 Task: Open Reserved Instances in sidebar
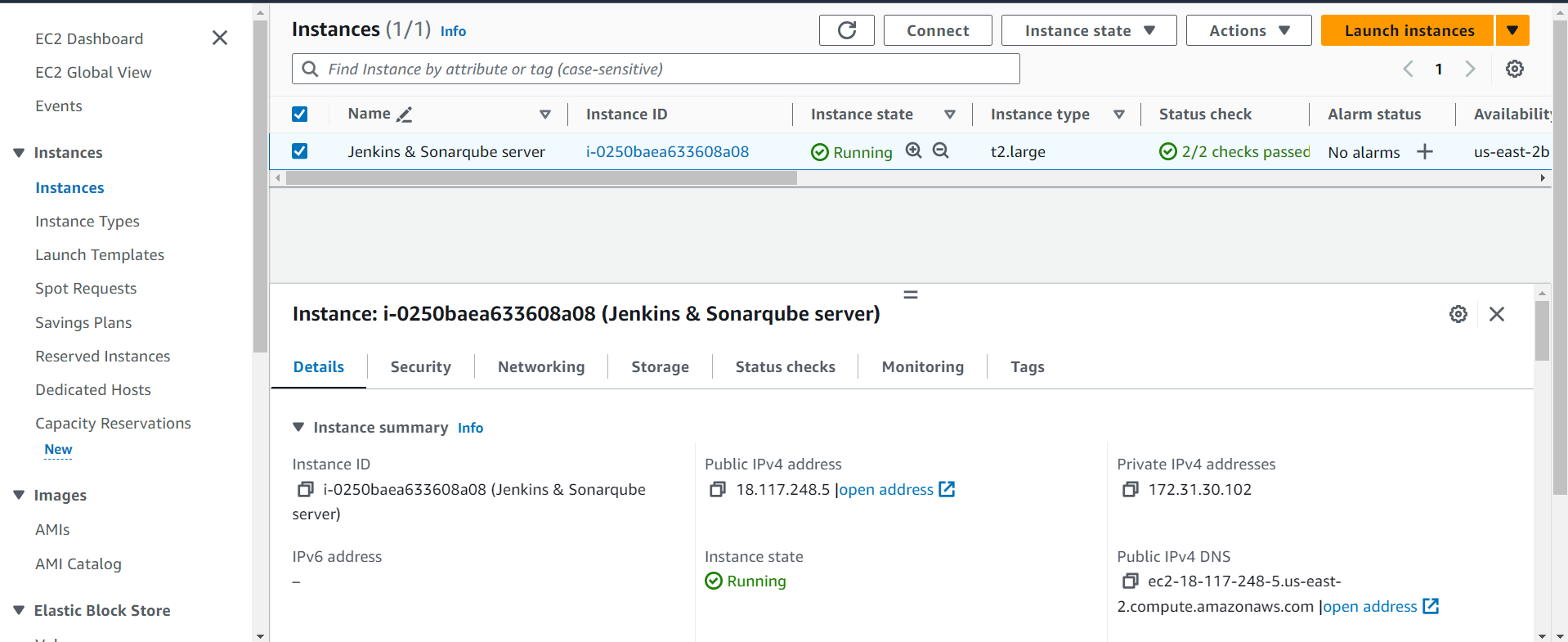(103, 356)
